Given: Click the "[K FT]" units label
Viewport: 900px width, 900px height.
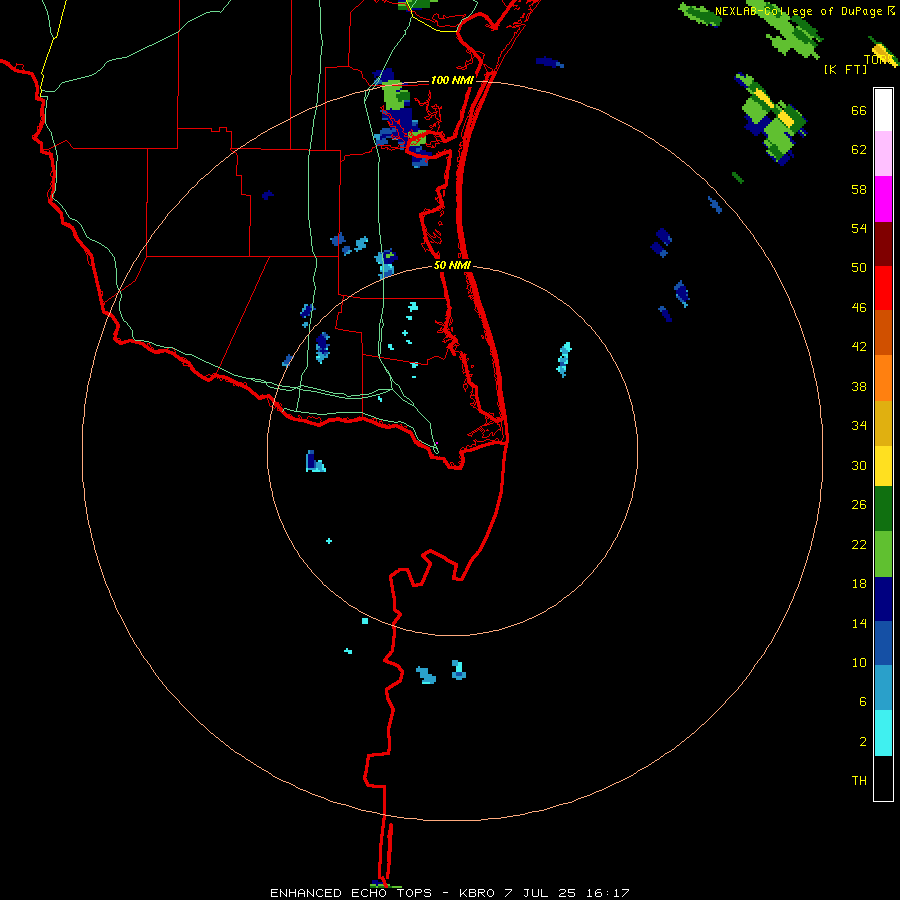Looking at the screenshot, I should coord(845,69).
